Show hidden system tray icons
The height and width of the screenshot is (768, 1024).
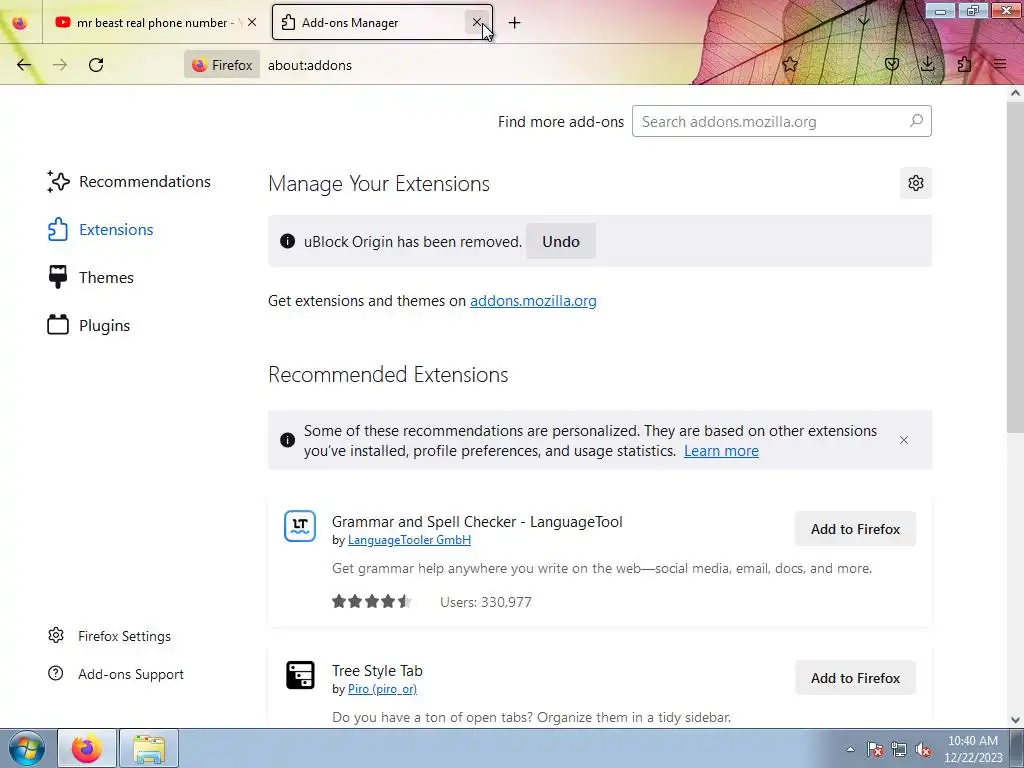pyautogui.click(x=850, y=749)
